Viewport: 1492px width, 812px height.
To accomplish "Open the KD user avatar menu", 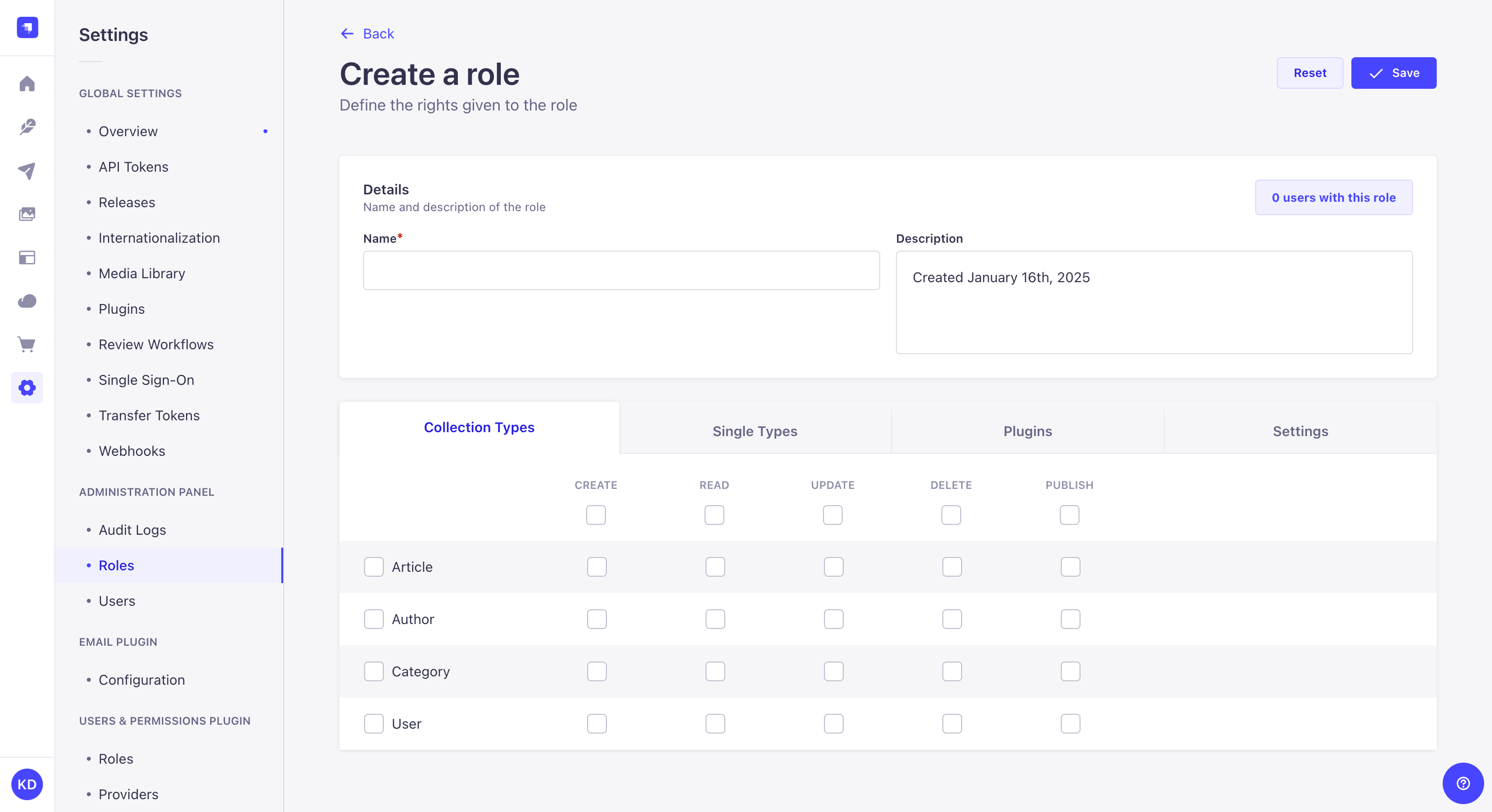I will 27,785.
